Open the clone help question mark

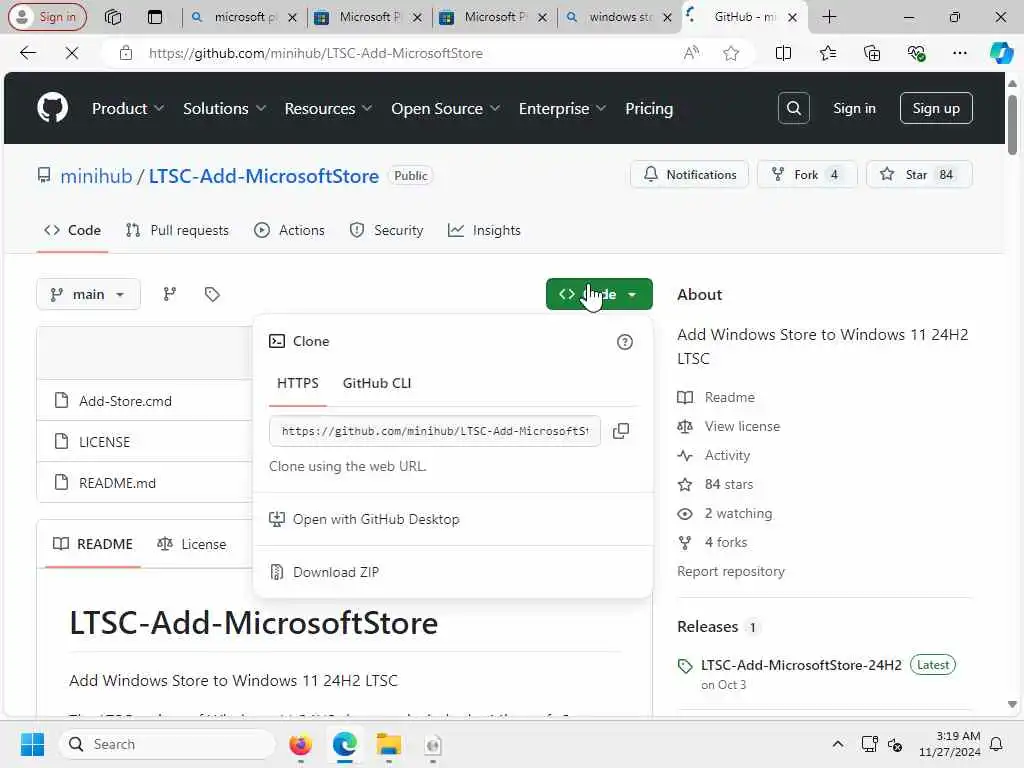[x=625, y=342]
